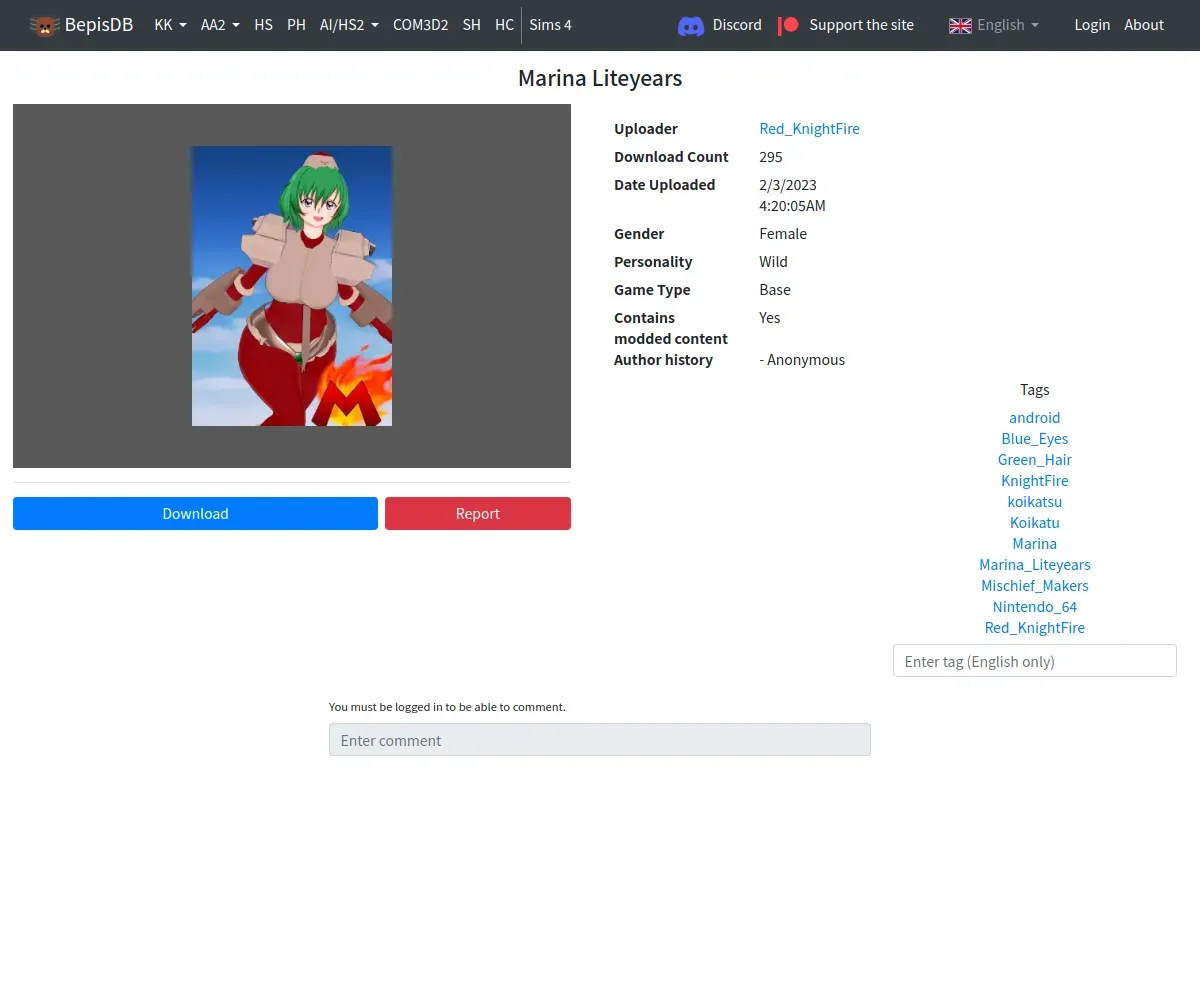1200x1000 pixels.
Task: Click the download count value 295
Action: tap(771, 157)
